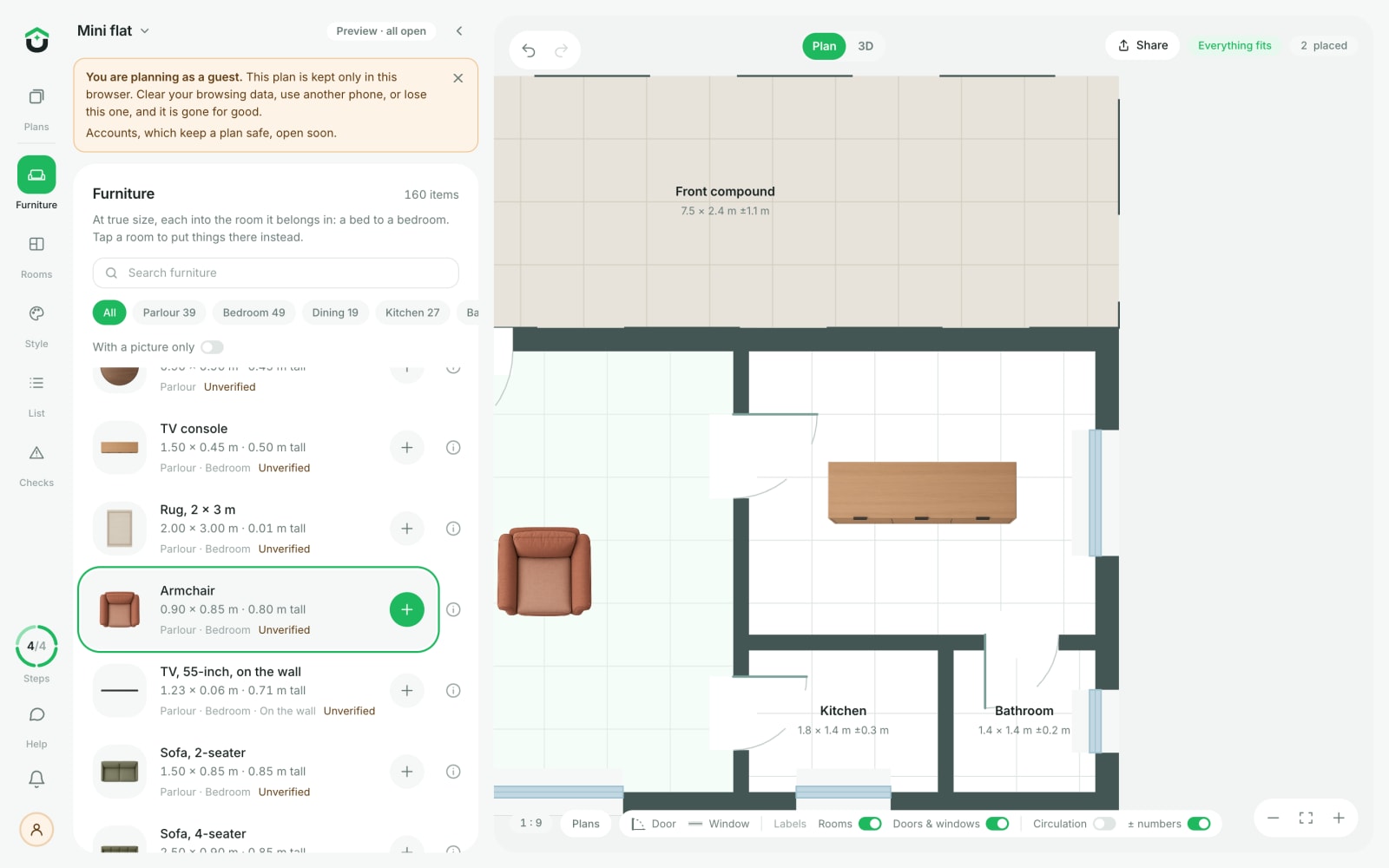The width and height of the screenshot is (1389, 868).
Task: Dismiss the guest planning warning
Action: pos(458,78)
